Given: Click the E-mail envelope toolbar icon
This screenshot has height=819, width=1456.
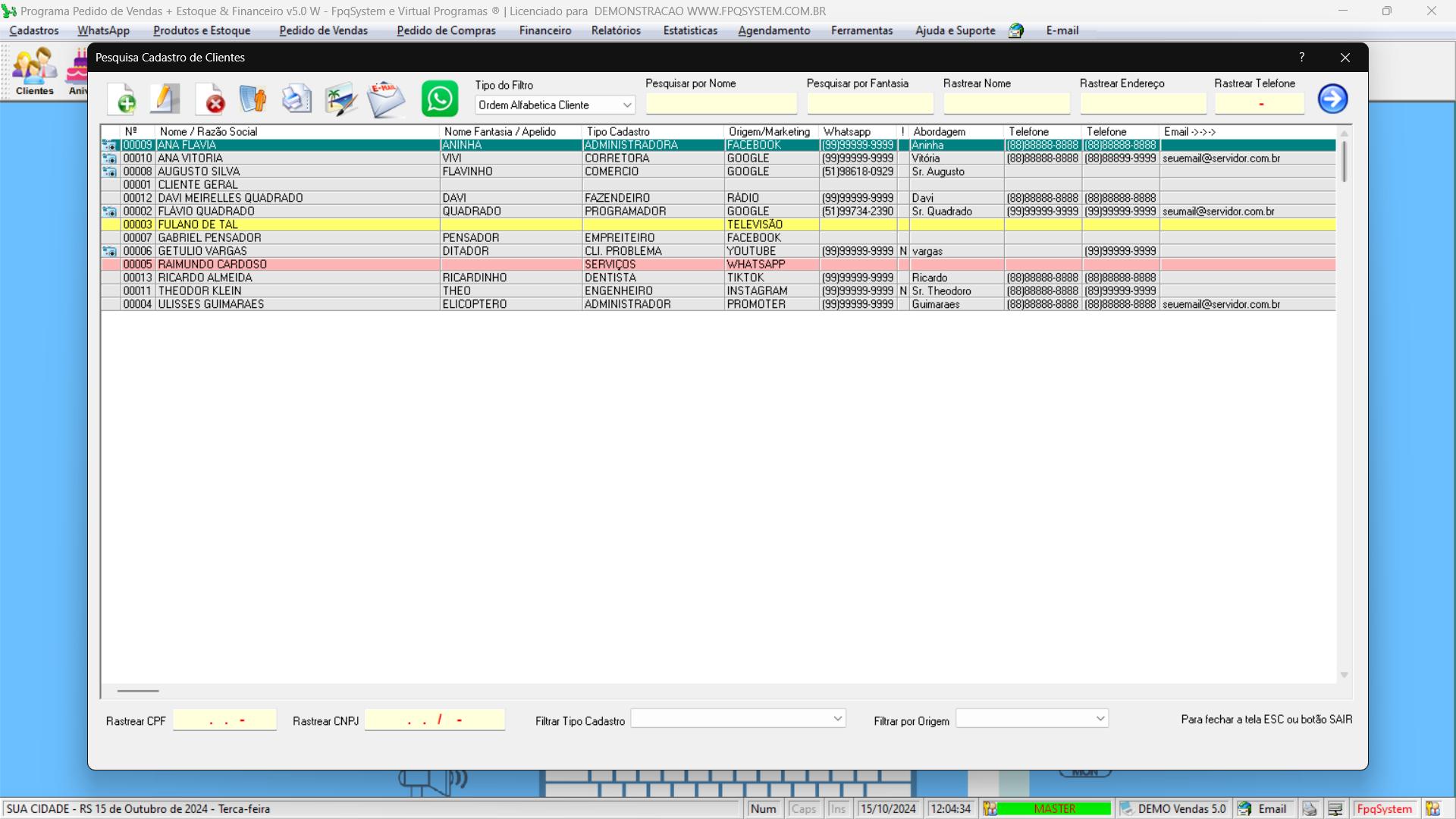Looking at the screenshot, I should point(386,99).
